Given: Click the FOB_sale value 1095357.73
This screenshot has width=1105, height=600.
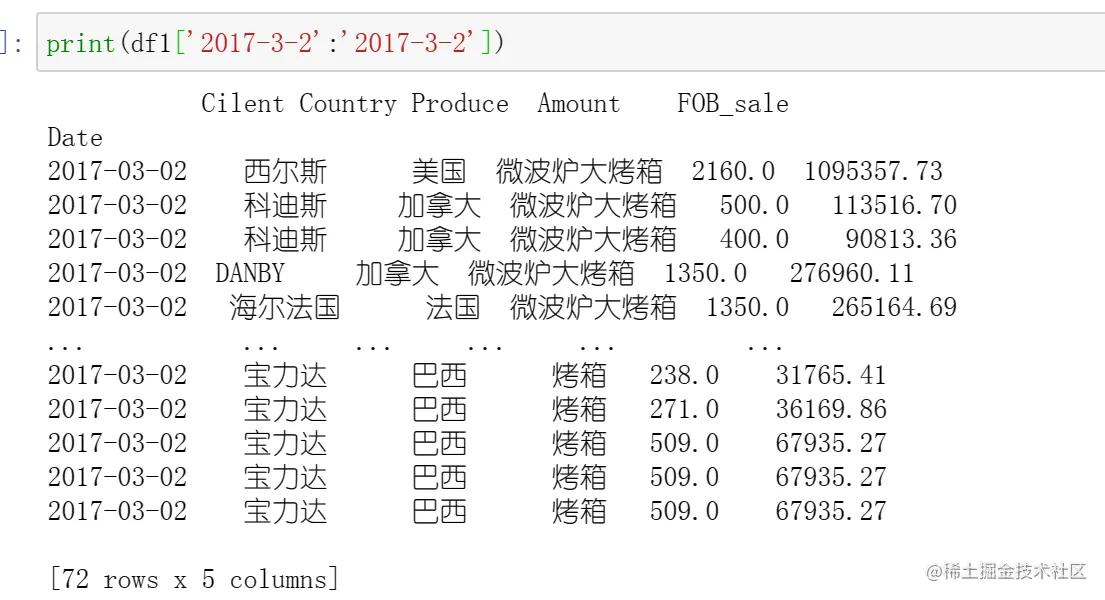Looking at the screenshot, I should (873, 171).
